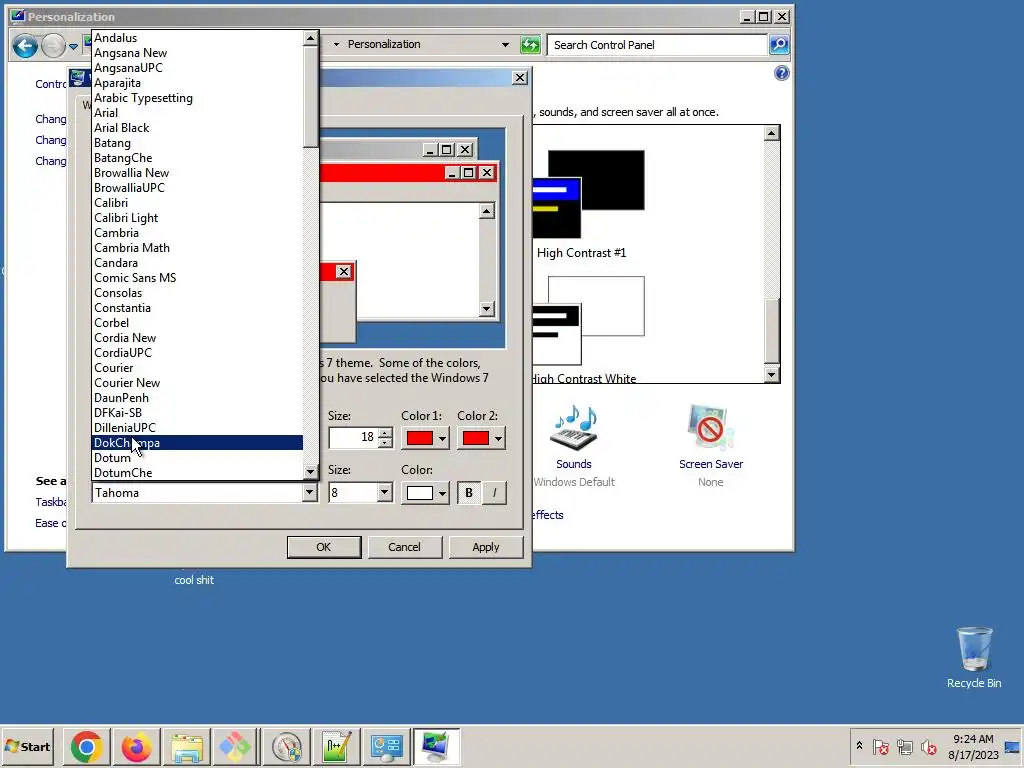Open the address bar history dropdown arrow
Image resolution: width=1024 pixels, height=768 pixels.
coord(505,45)
